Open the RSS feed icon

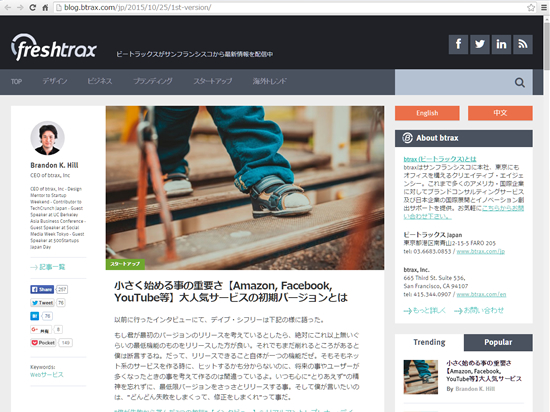(523, 44)
